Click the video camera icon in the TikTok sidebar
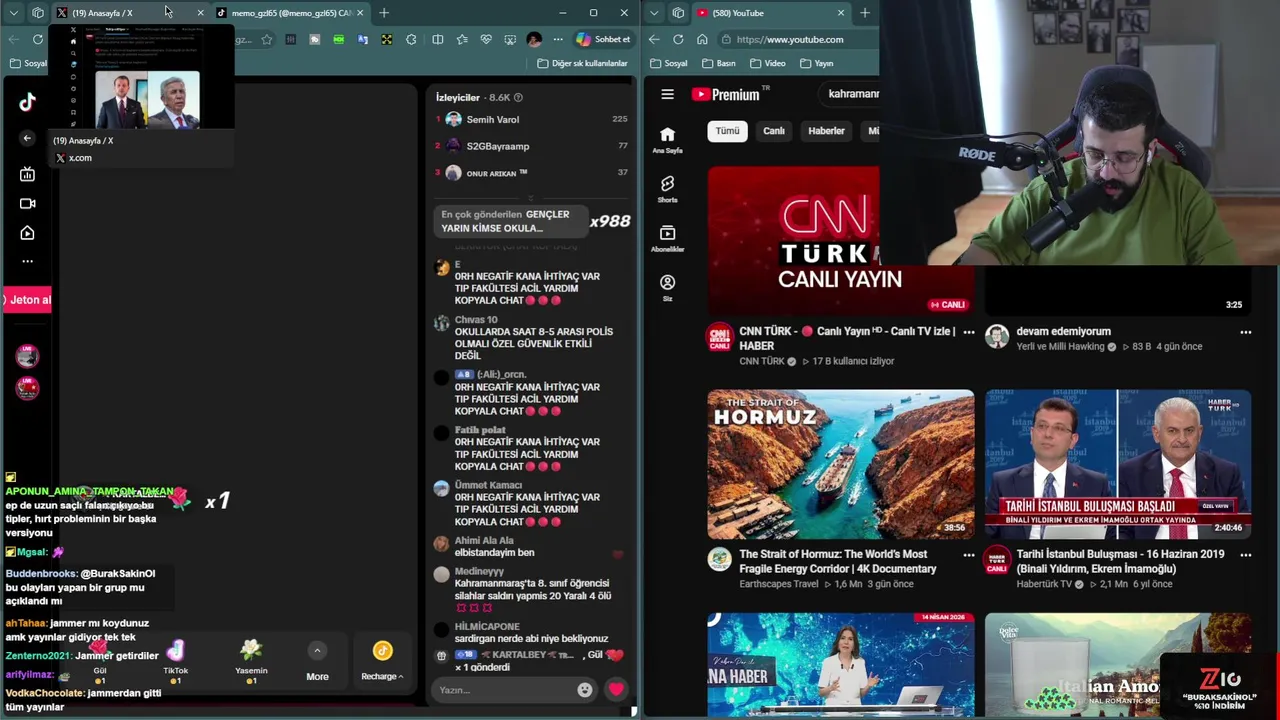This screenshot has width=1280, height=720. click(x=27, y=203)
